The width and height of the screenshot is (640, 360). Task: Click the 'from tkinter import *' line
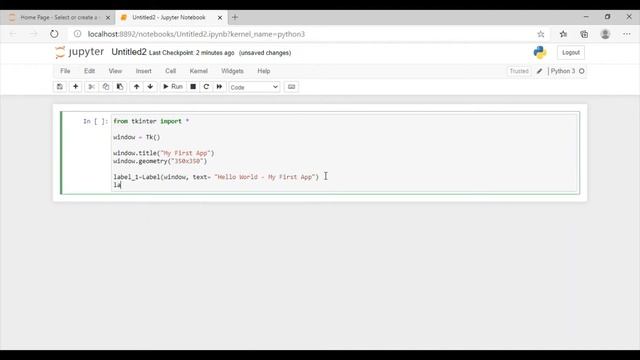point(151,121)
